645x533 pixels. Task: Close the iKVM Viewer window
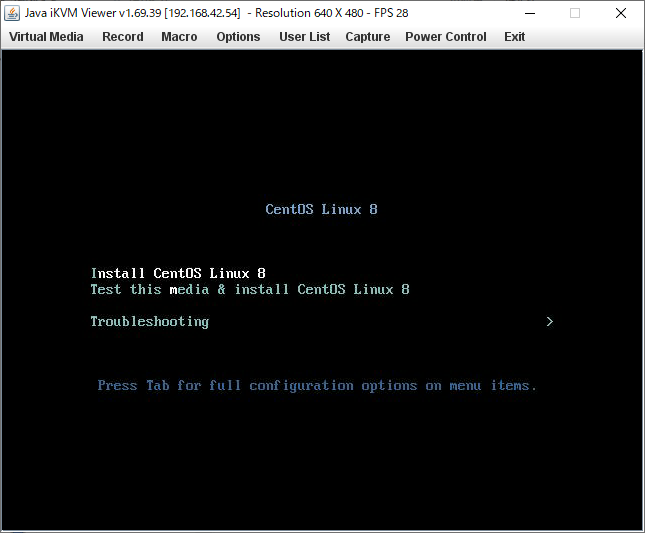621,13
